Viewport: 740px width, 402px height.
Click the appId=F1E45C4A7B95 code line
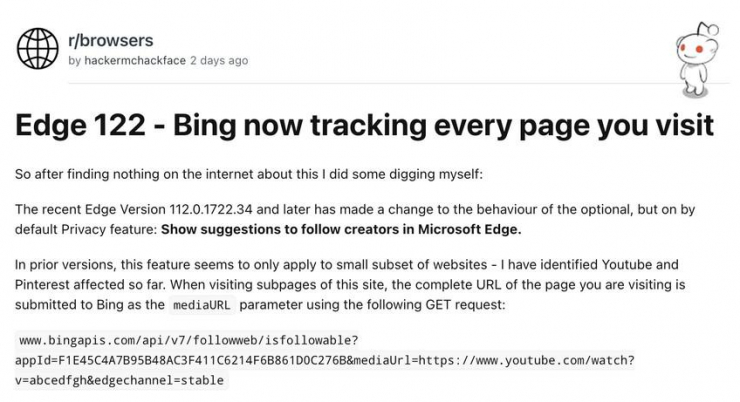point(325,360)
